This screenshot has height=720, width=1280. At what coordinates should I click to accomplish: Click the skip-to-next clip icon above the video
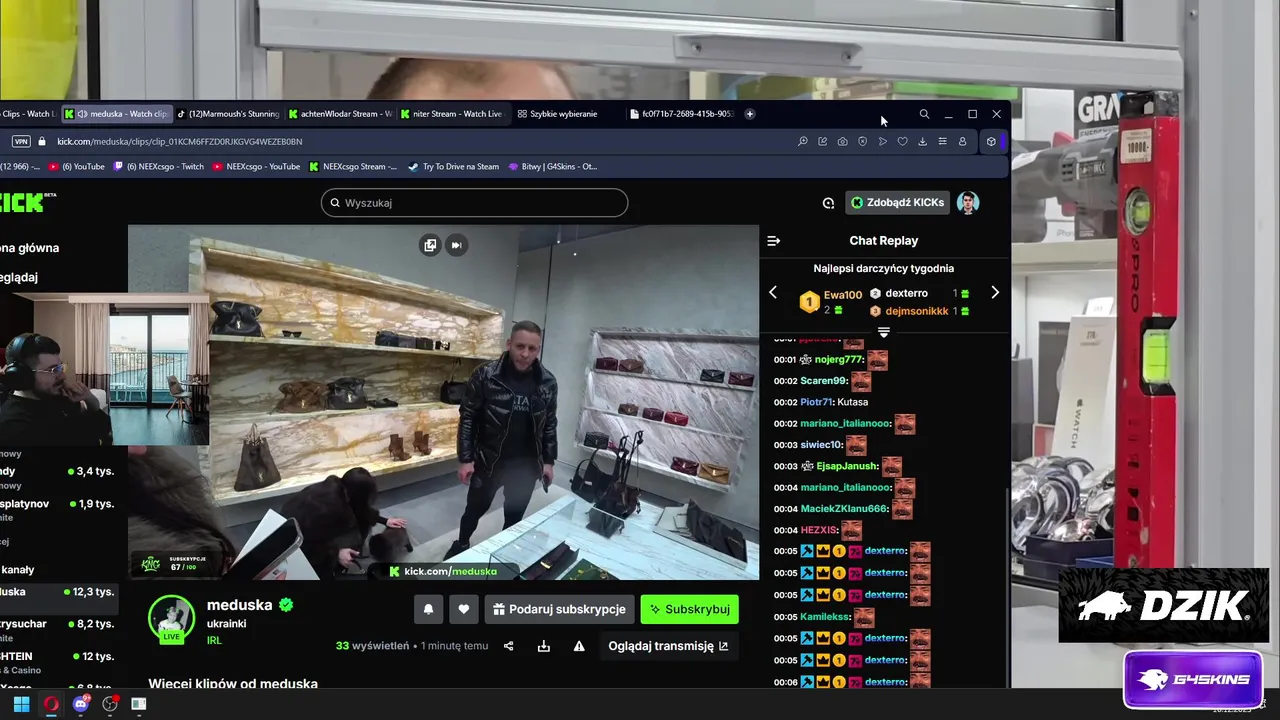456,245
